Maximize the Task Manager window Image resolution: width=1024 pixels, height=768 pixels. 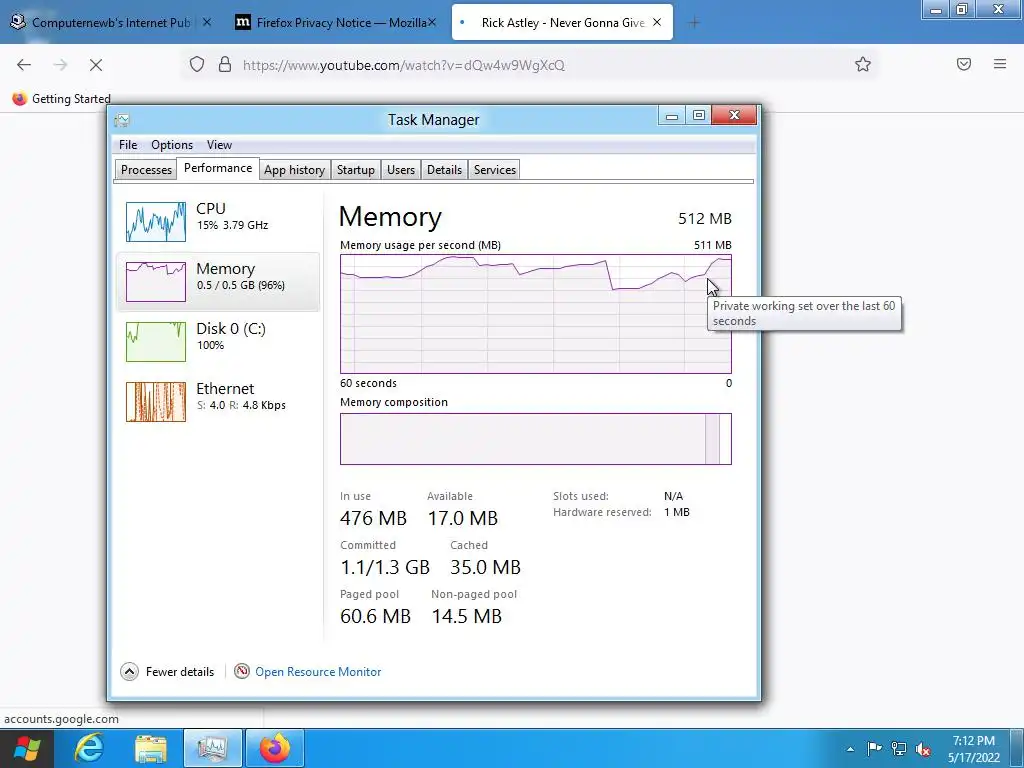699,116
